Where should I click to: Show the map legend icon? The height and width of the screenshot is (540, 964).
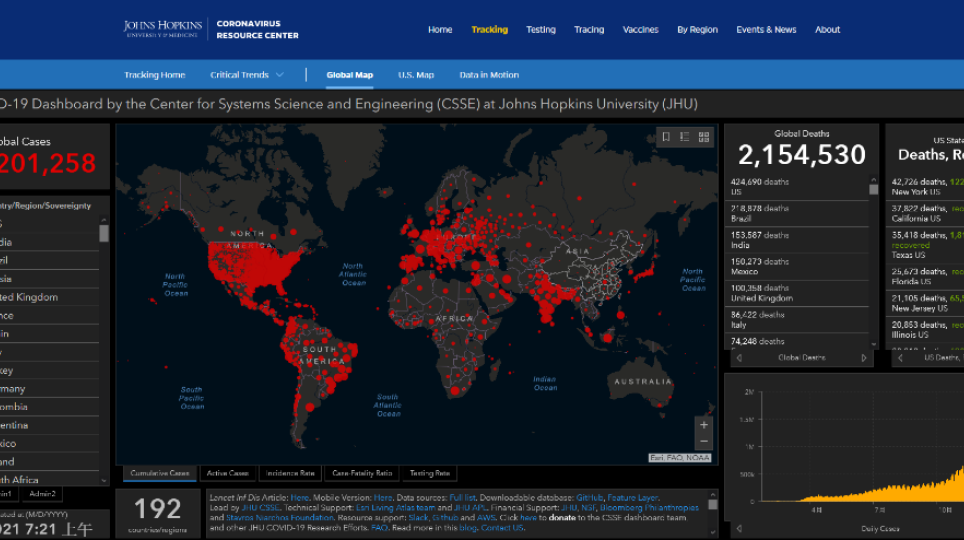click(x=684, y=137)
